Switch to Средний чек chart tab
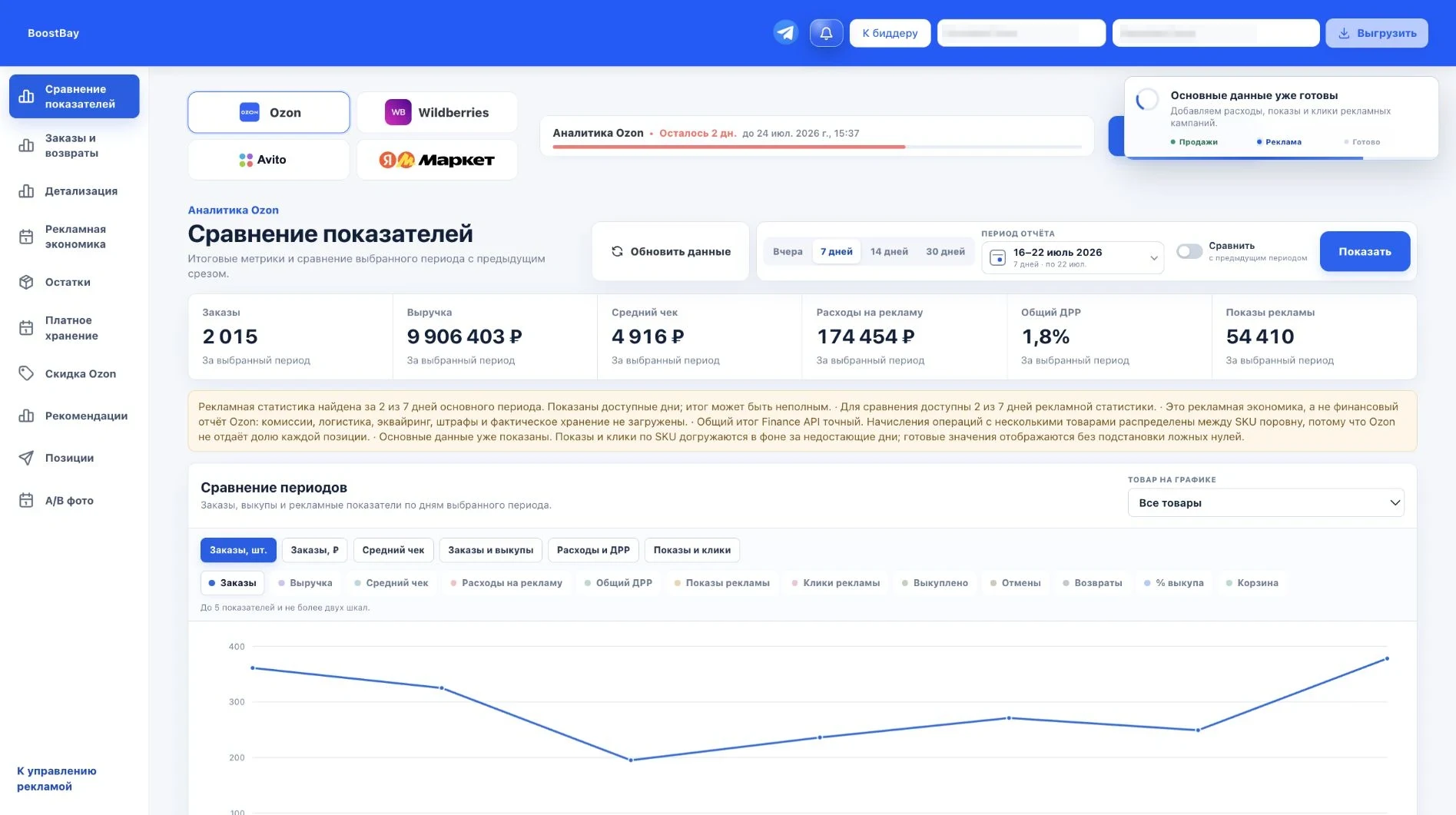 coord(393,550)
